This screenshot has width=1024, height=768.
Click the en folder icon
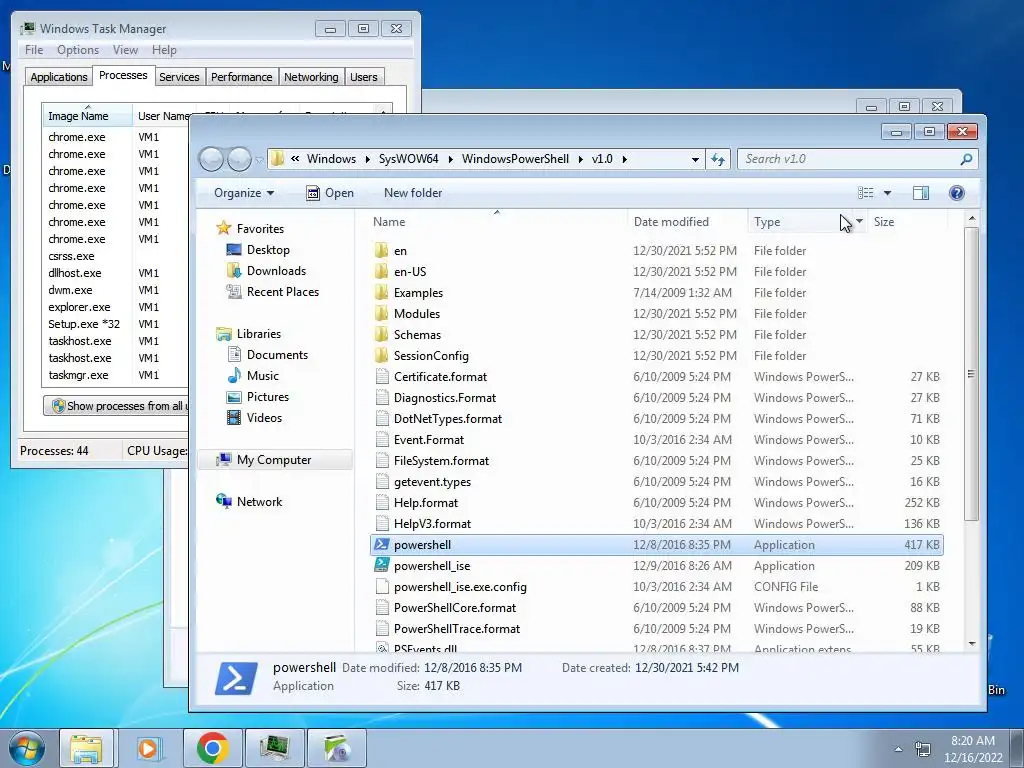pos(382,251)
